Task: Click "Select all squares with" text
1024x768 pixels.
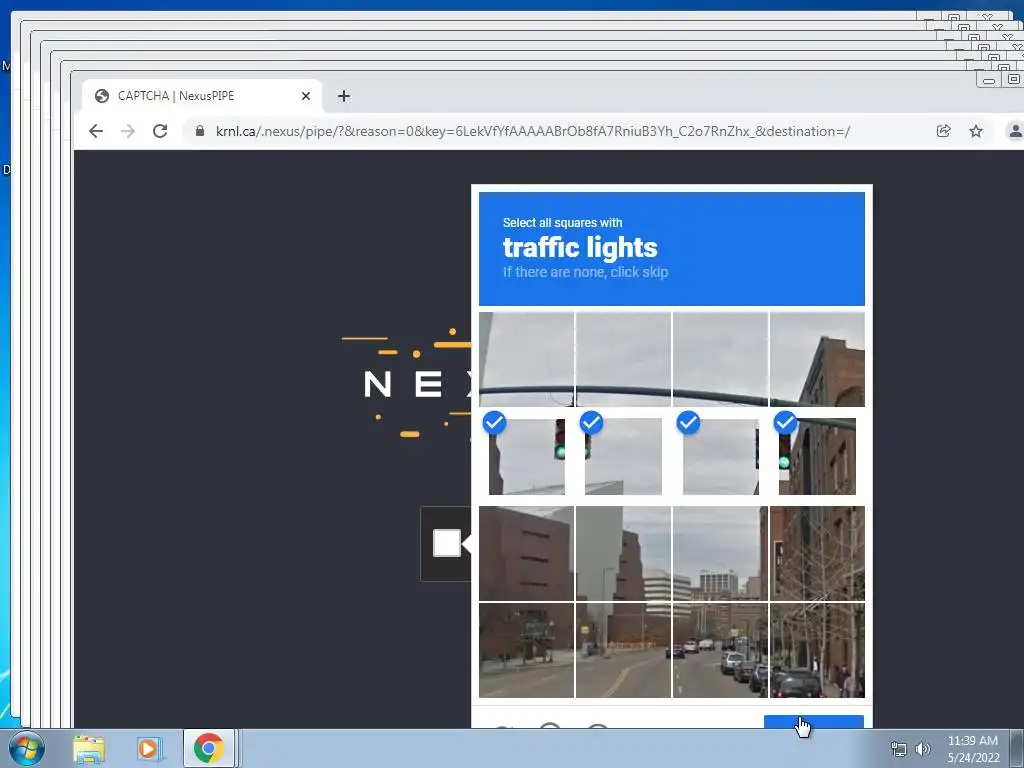Action: point(562,223)
